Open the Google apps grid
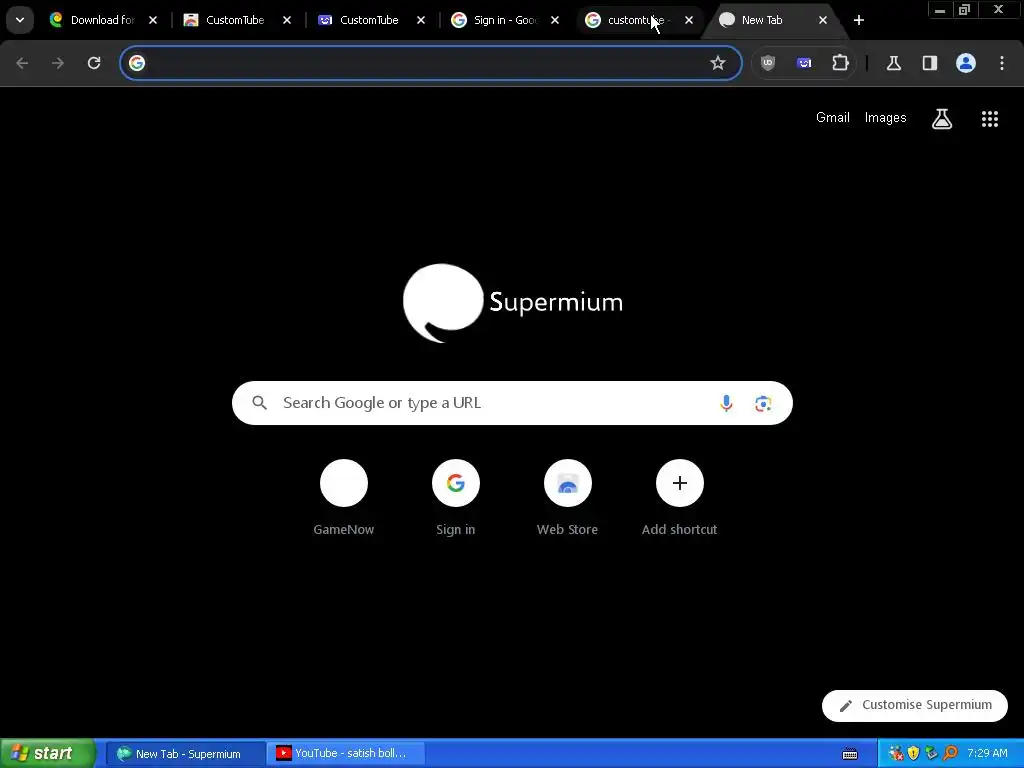 (990, 118)
